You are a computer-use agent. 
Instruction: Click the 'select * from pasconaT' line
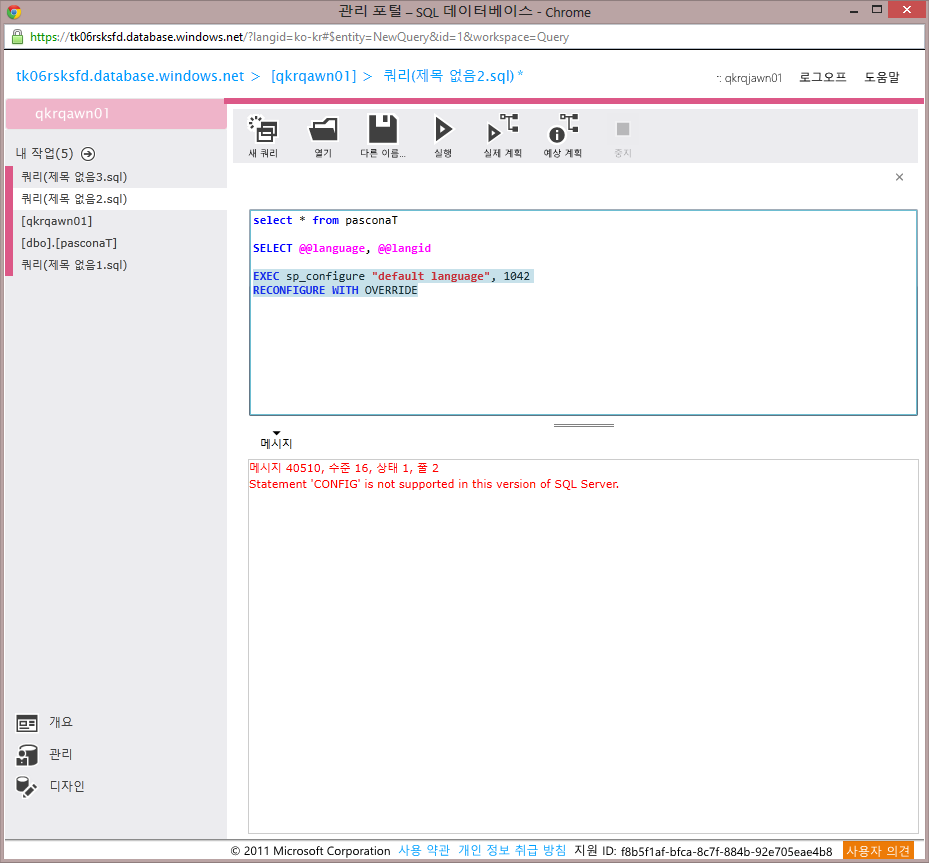[x=325, y=220]
